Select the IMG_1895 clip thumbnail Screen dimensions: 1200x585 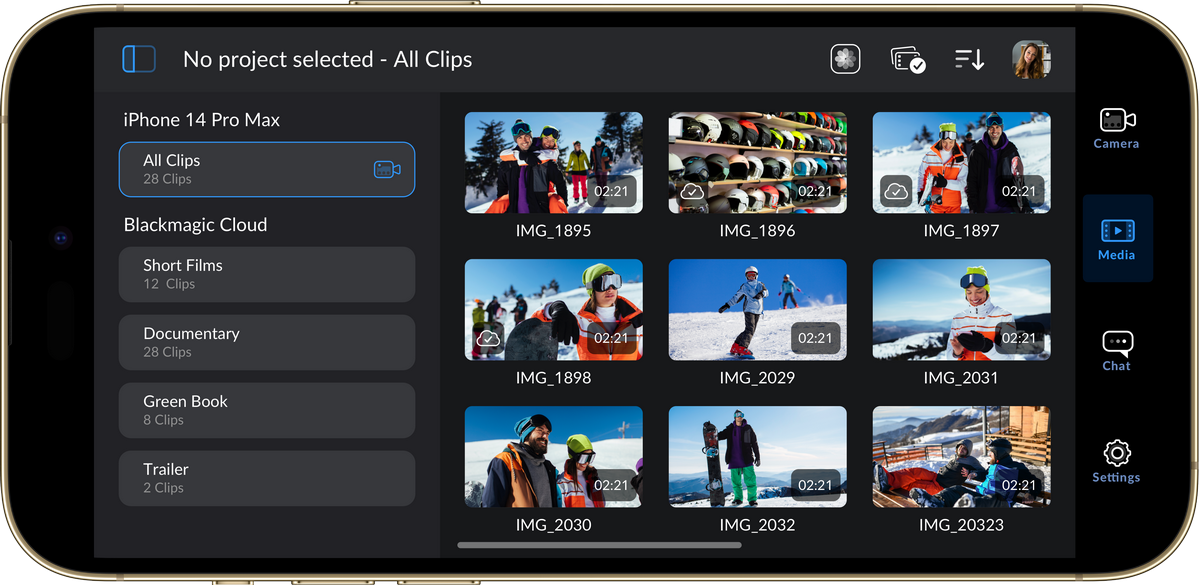[x=553, y=162]
